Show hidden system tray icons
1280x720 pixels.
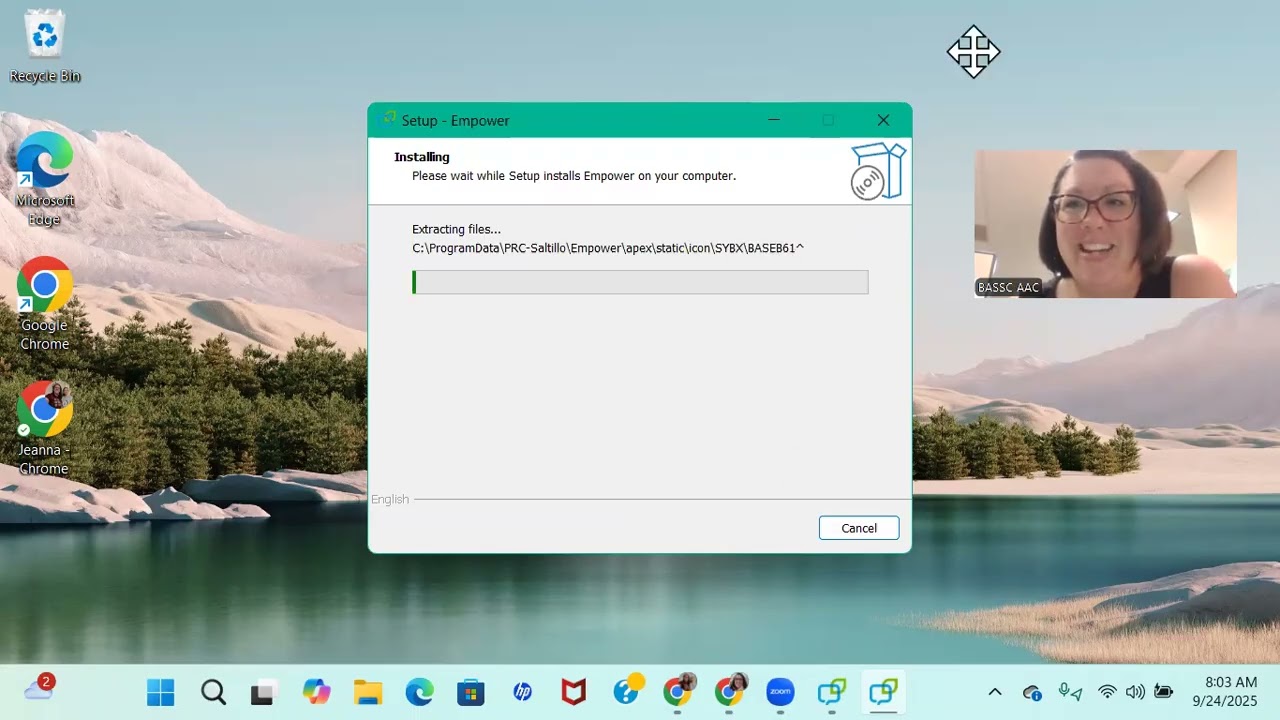tap(995, 692)
